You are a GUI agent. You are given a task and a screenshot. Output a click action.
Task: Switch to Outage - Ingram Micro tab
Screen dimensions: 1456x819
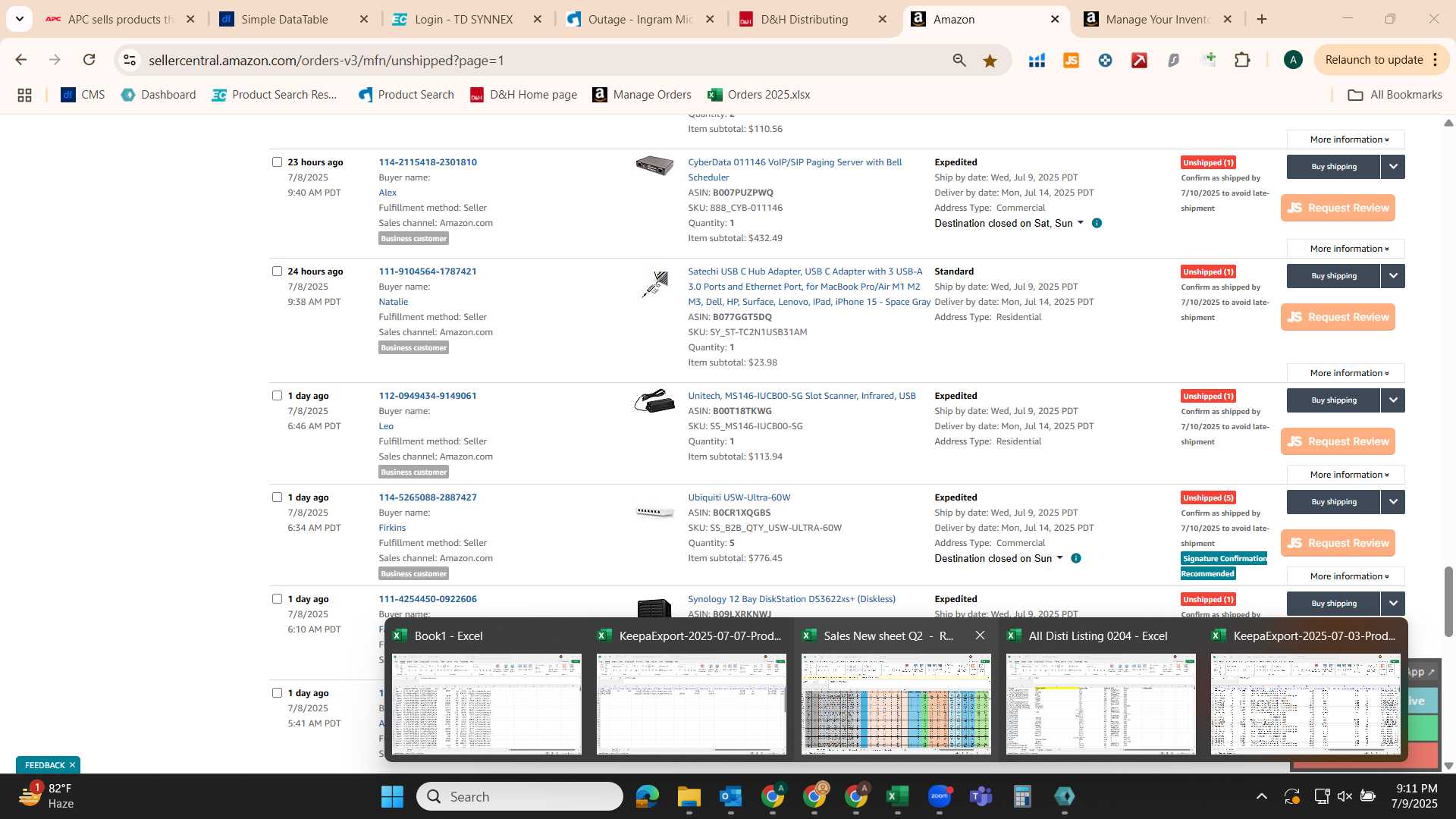tap(640, 19)
